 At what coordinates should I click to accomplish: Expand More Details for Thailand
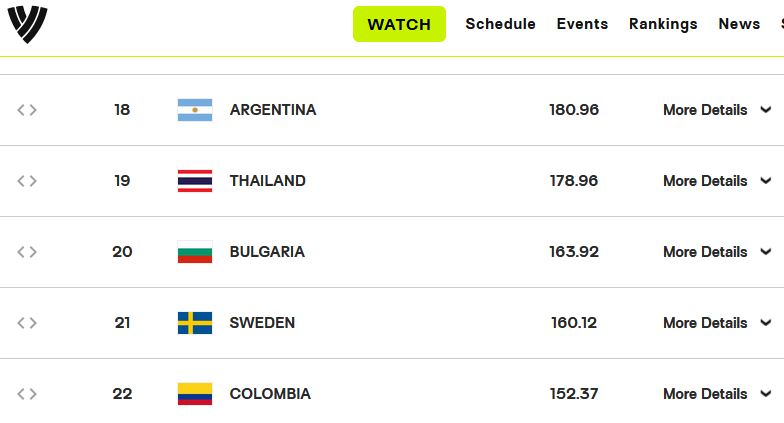tap(717, 181)
